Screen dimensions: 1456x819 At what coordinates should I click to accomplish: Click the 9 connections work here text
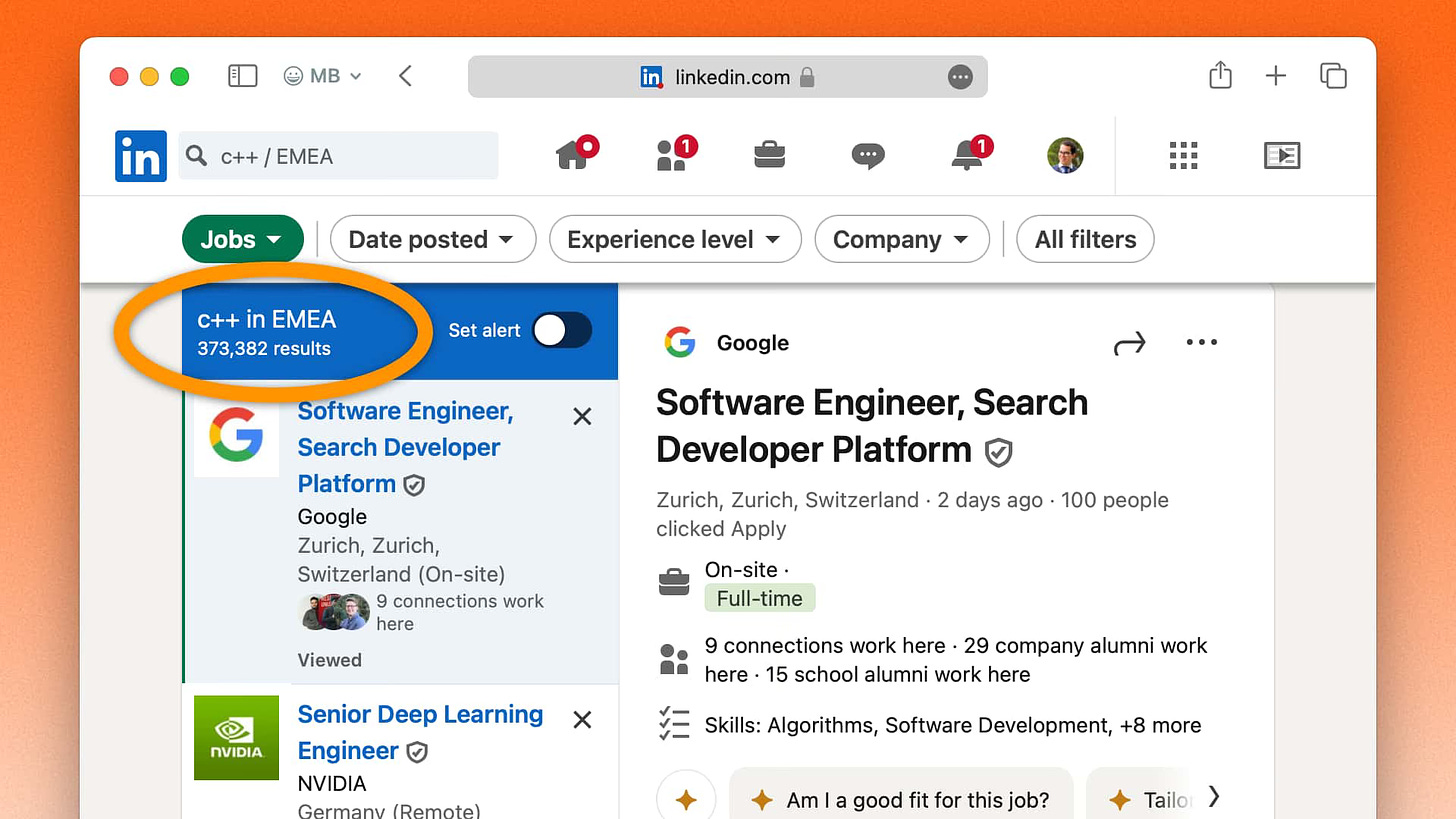(460, 612)
